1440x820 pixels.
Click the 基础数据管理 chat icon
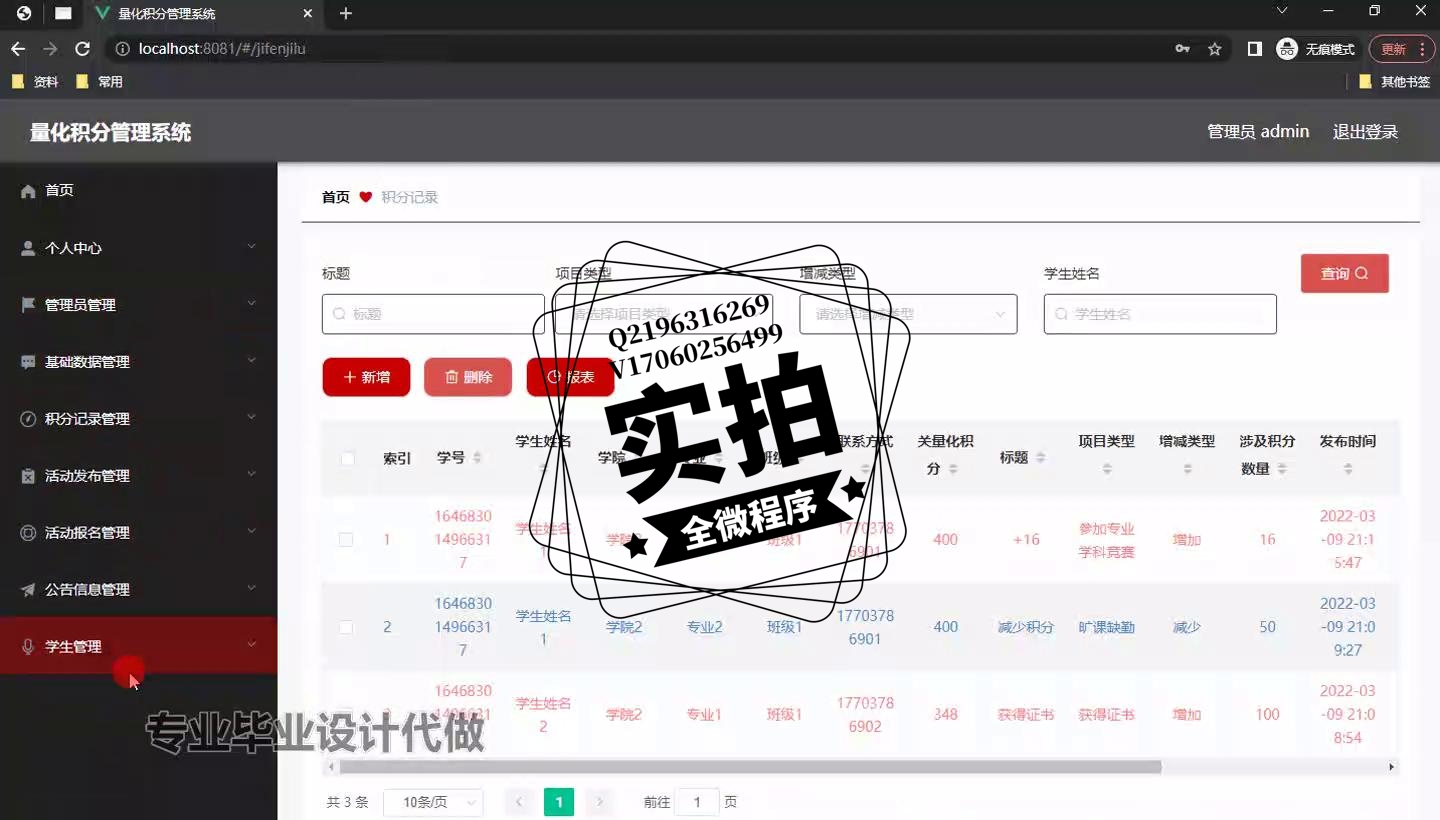click(x=28, y=362)
